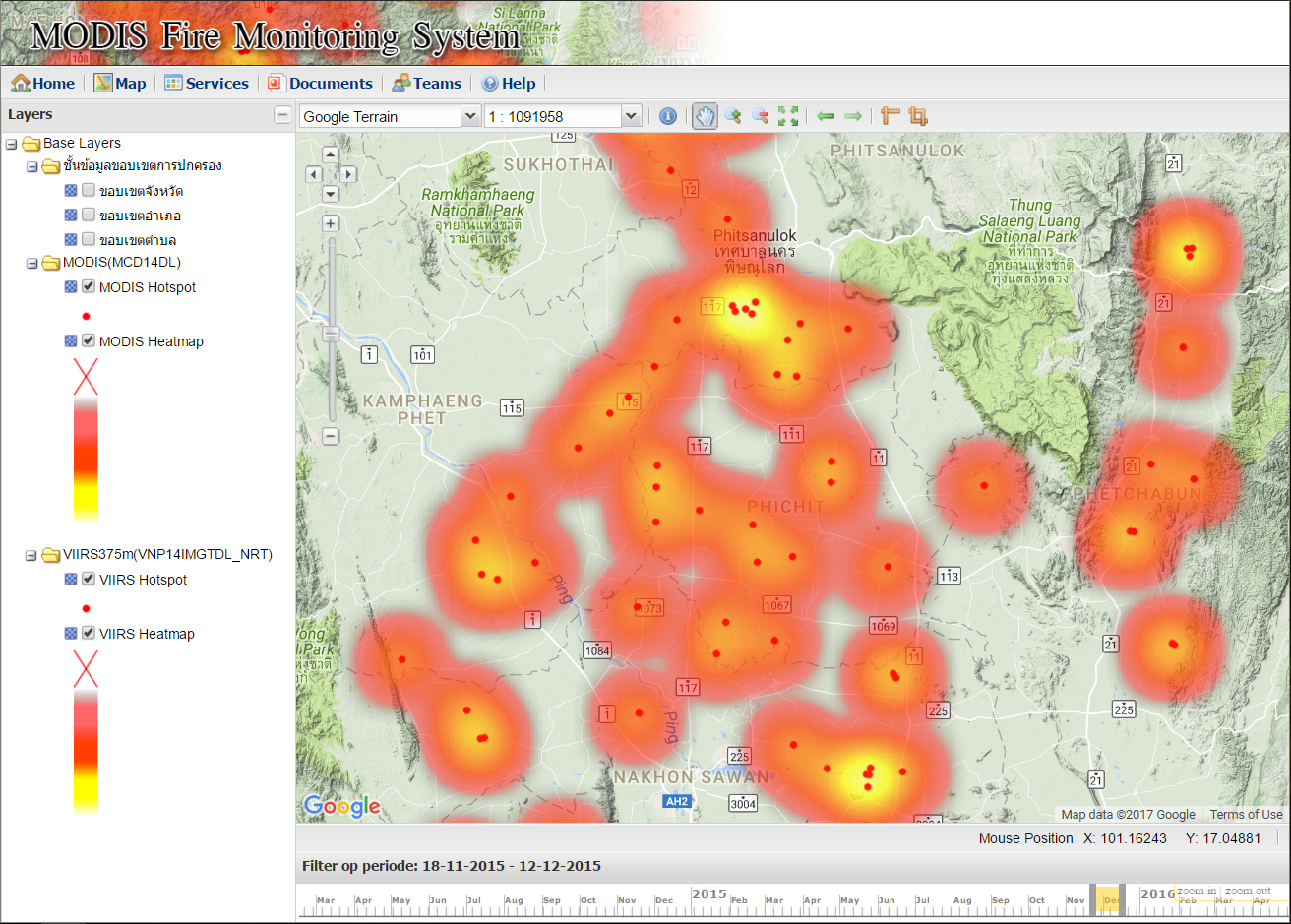Enable the ขอบเขตจังหวัด layer checkbox
This screenshot has width=1291, height=924.
(89, 190)
